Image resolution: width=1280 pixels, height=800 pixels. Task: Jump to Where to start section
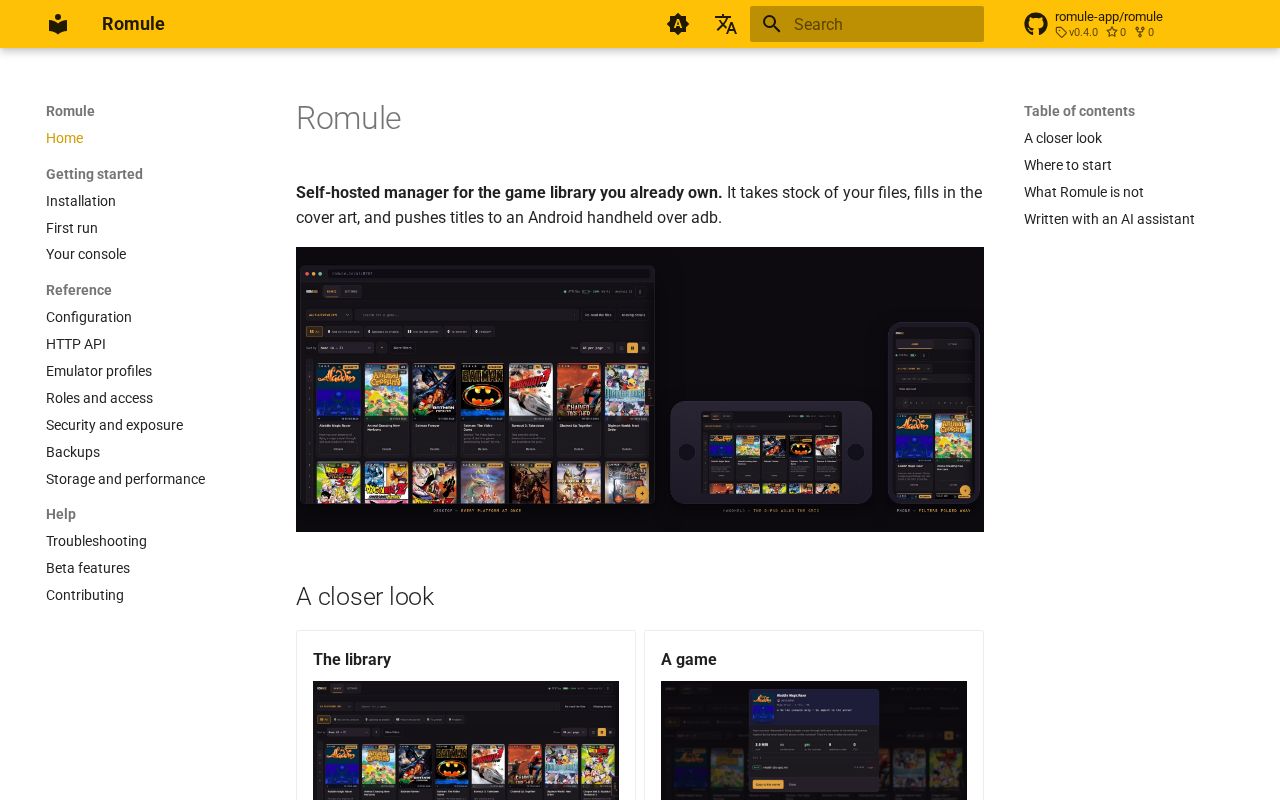click(x=1068, y=165)
